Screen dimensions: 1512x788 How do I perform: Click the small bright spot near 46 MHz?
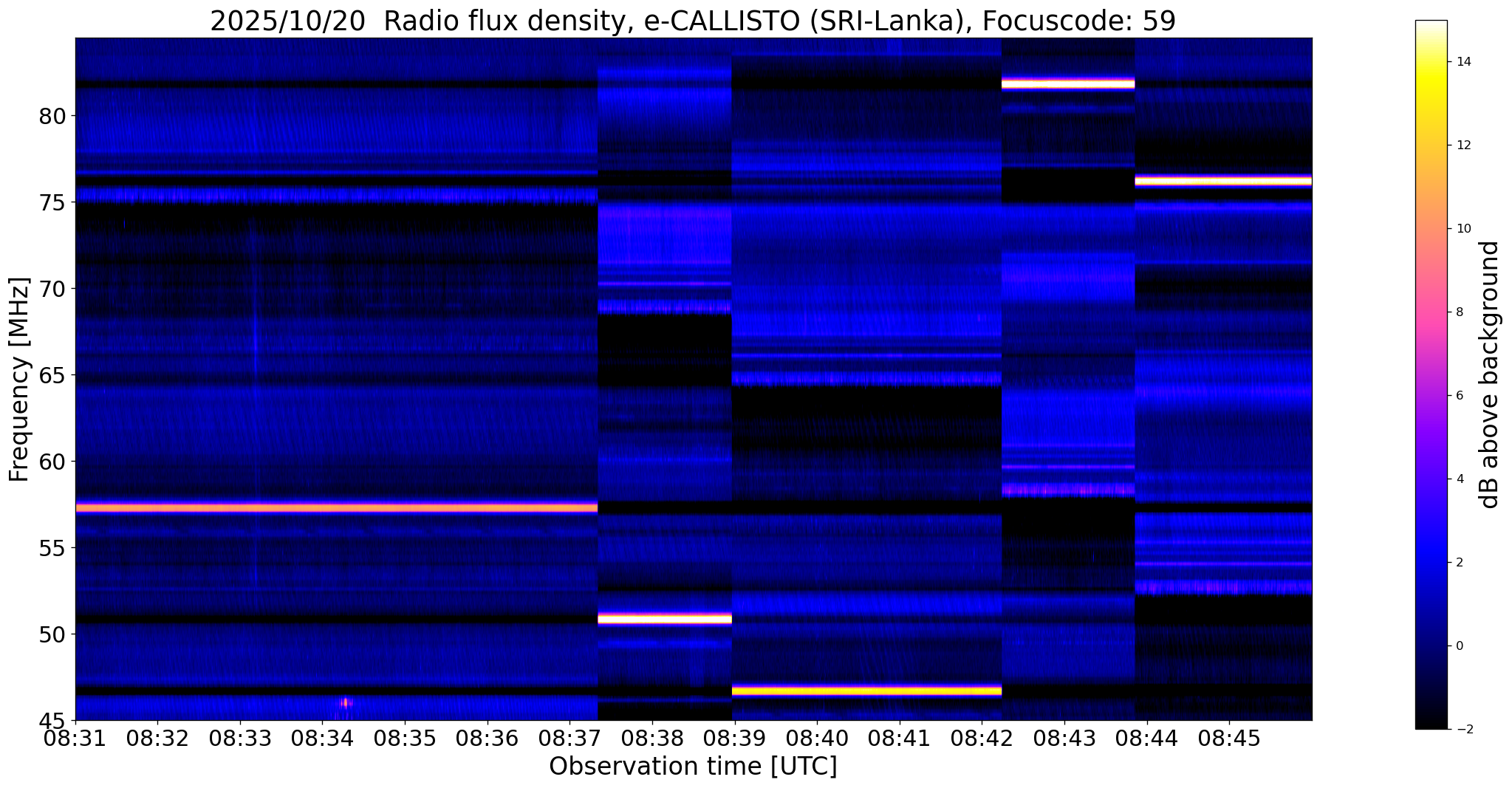[345, 702]
